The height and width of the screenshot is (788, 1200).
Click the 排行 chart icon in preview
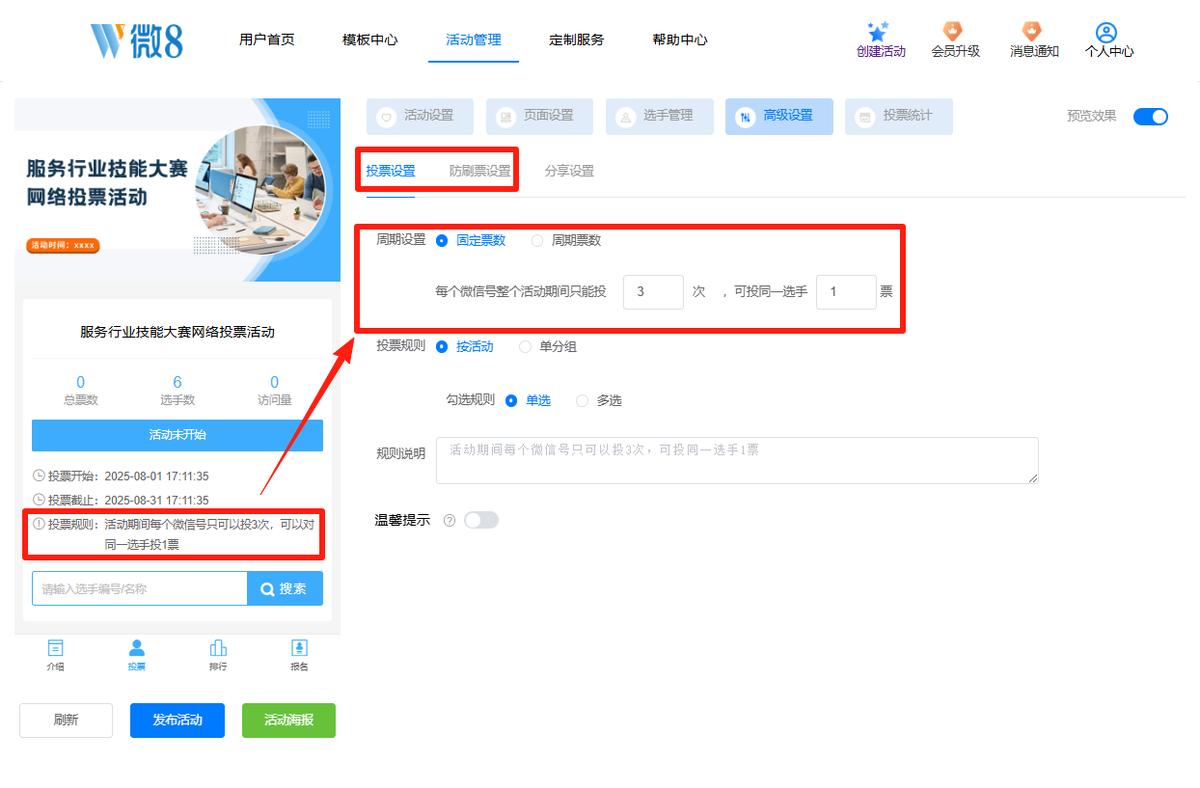coord(218,648)
